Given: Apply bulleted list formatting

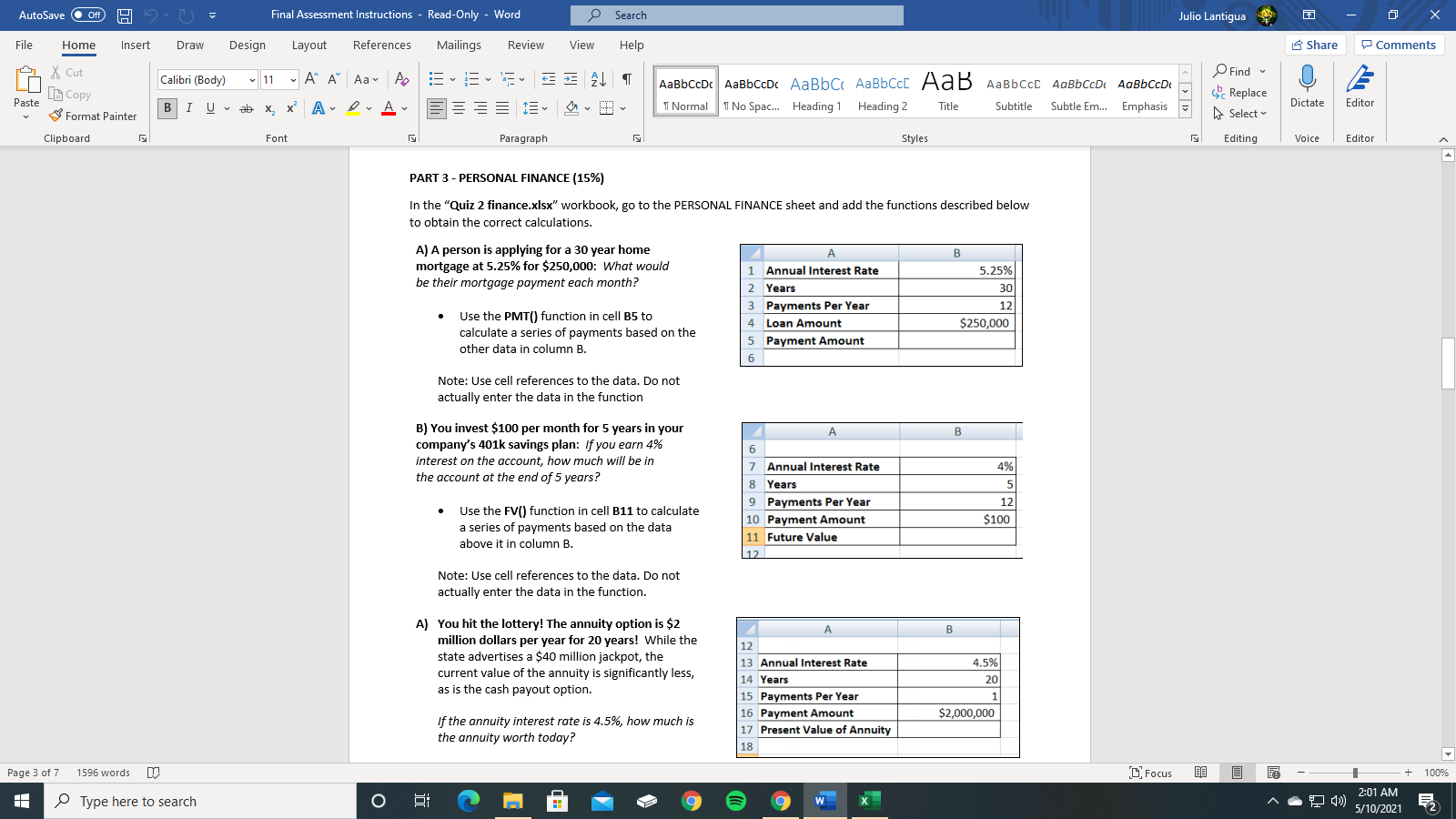Looking at the screenshot, I should 437,78.
